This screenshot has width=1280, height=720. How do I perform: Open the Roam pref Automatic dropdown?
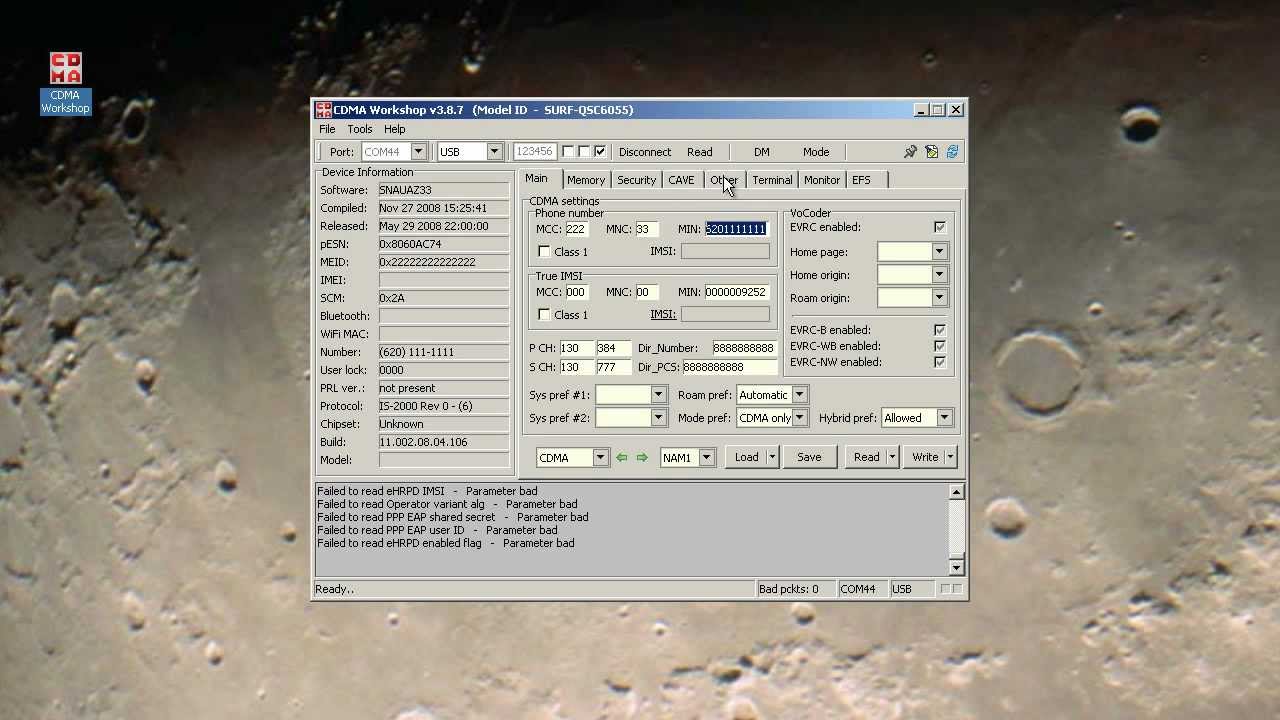799,395
